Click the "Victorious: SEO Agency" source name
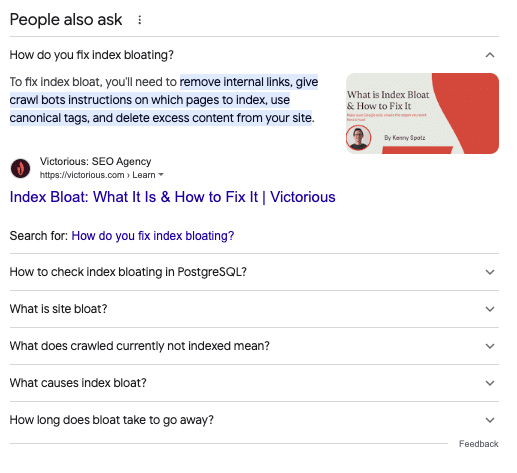This screenshot has height=473, width=517. (95, 161)
